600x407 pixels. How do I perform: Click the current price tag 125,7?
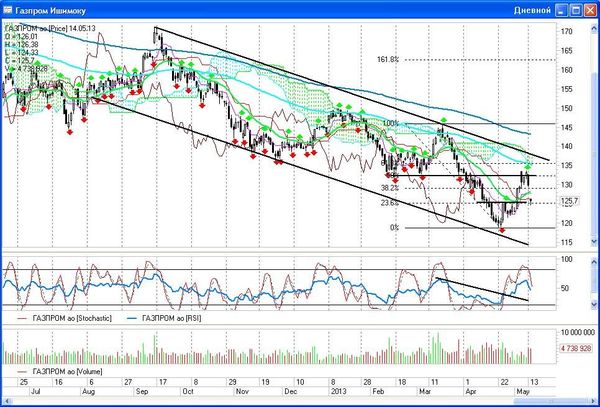coord(571,201)
